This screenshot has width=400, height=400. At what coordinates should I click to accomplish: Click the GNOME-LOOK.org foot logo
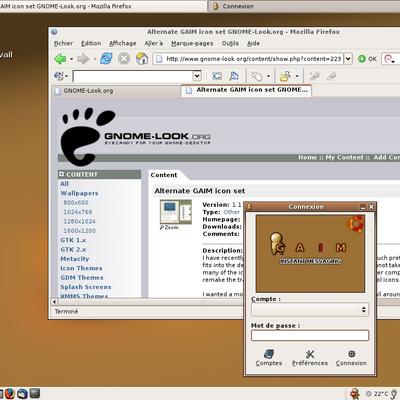tap(135, 136)
